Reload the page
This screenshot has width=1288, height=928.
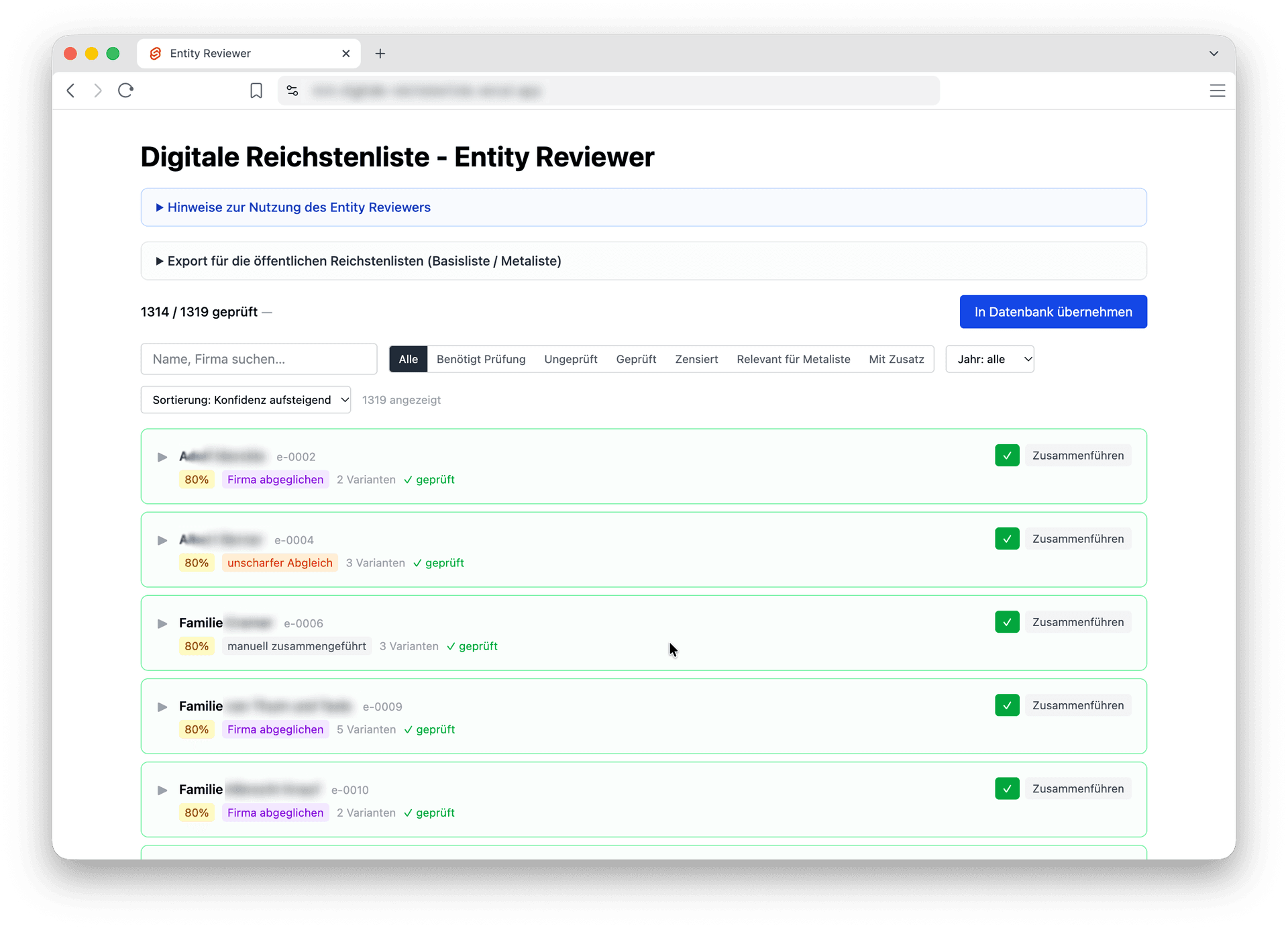[126, 91]
